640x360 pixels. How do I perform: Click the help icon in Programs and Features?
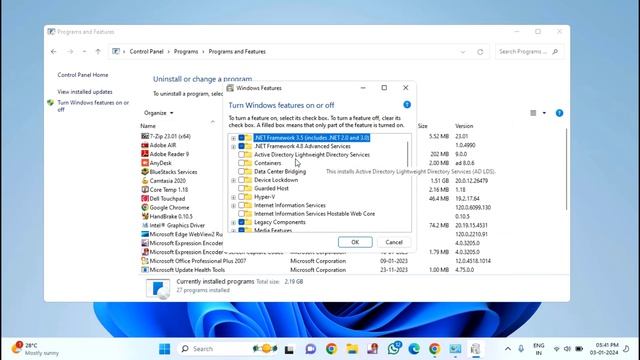559,113
